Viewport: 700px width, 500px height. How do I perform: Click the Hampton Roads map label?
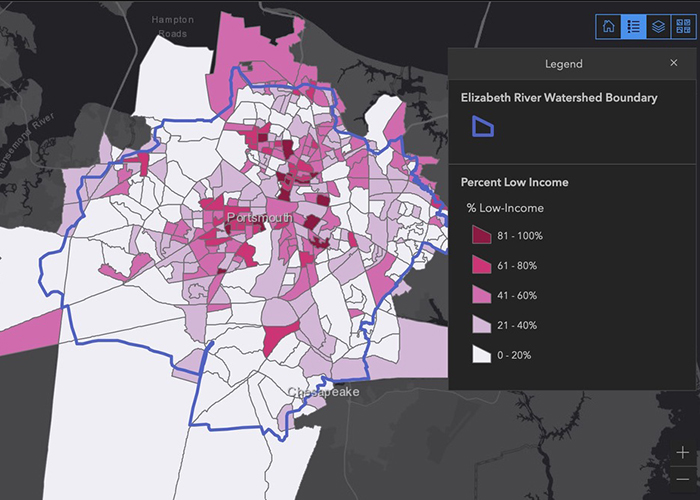[170, 26]
